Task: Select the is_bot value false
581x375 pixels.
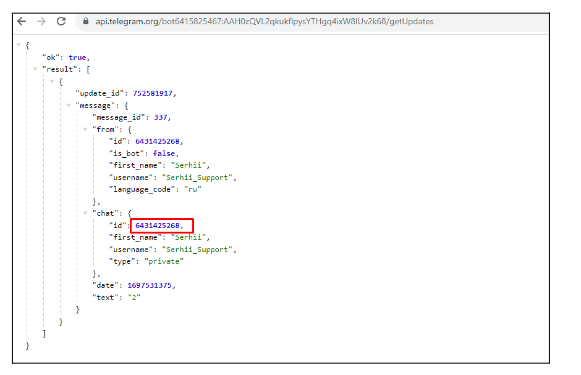Action: 164,153
